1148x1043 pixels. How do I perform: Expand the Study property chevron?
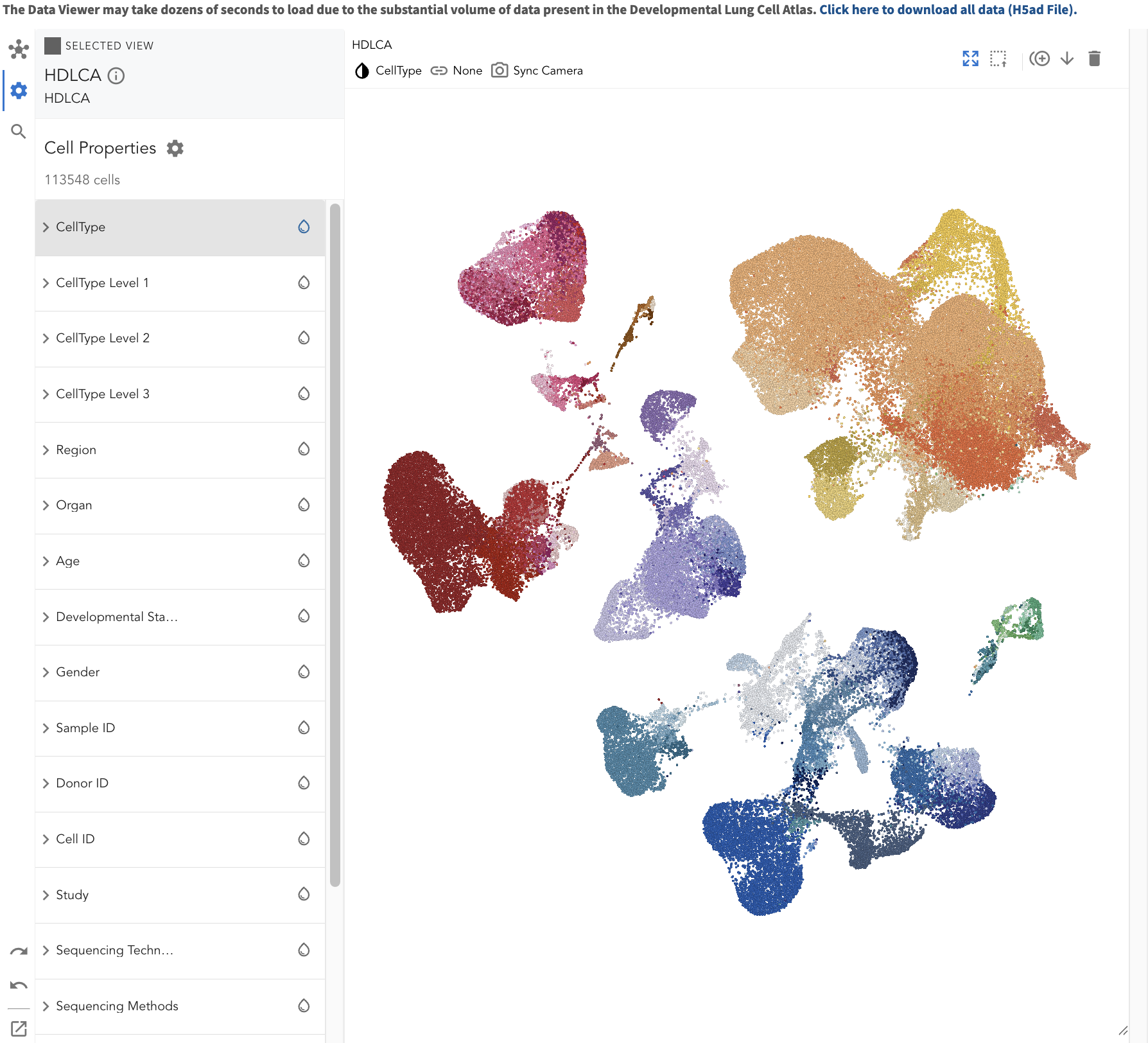pyautogui.click(x=46, y=895)
